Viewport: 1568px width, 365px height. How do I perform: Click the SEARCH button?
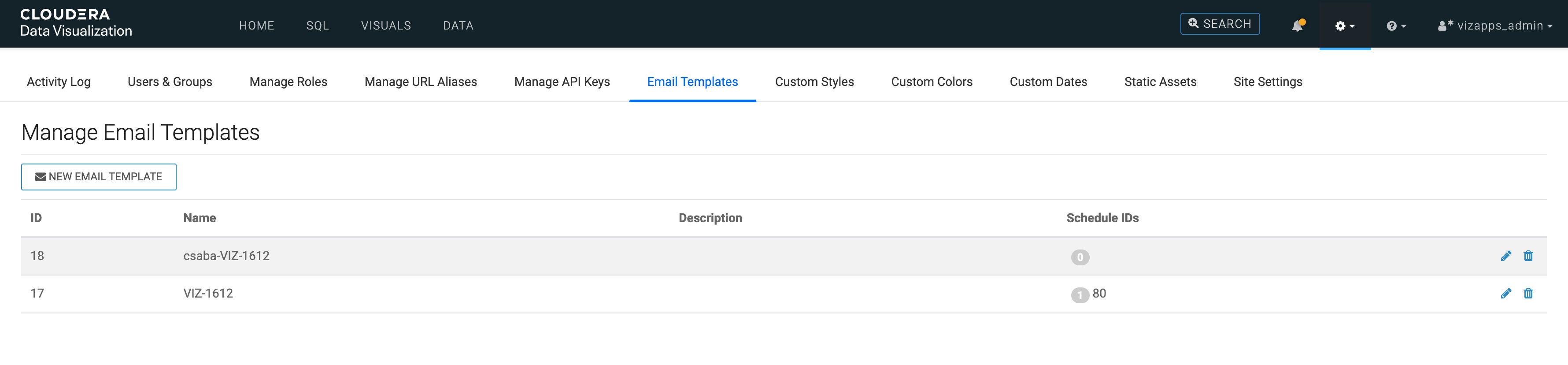(1219, 24)
